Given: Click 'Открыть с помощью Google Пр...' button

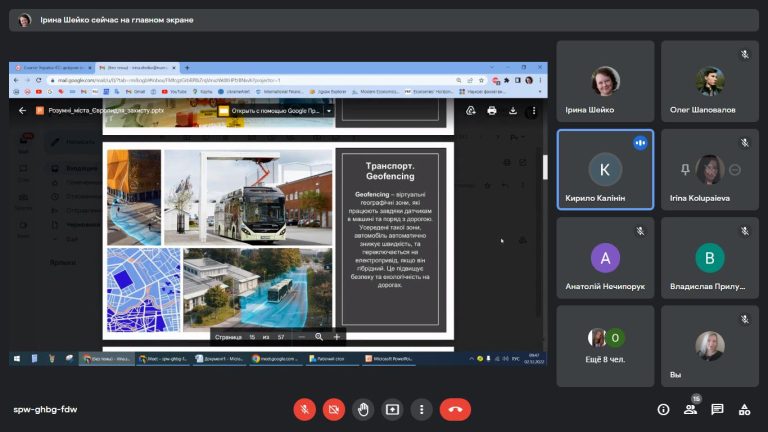Looking at the screenshot, I should (x=270, y=111).
